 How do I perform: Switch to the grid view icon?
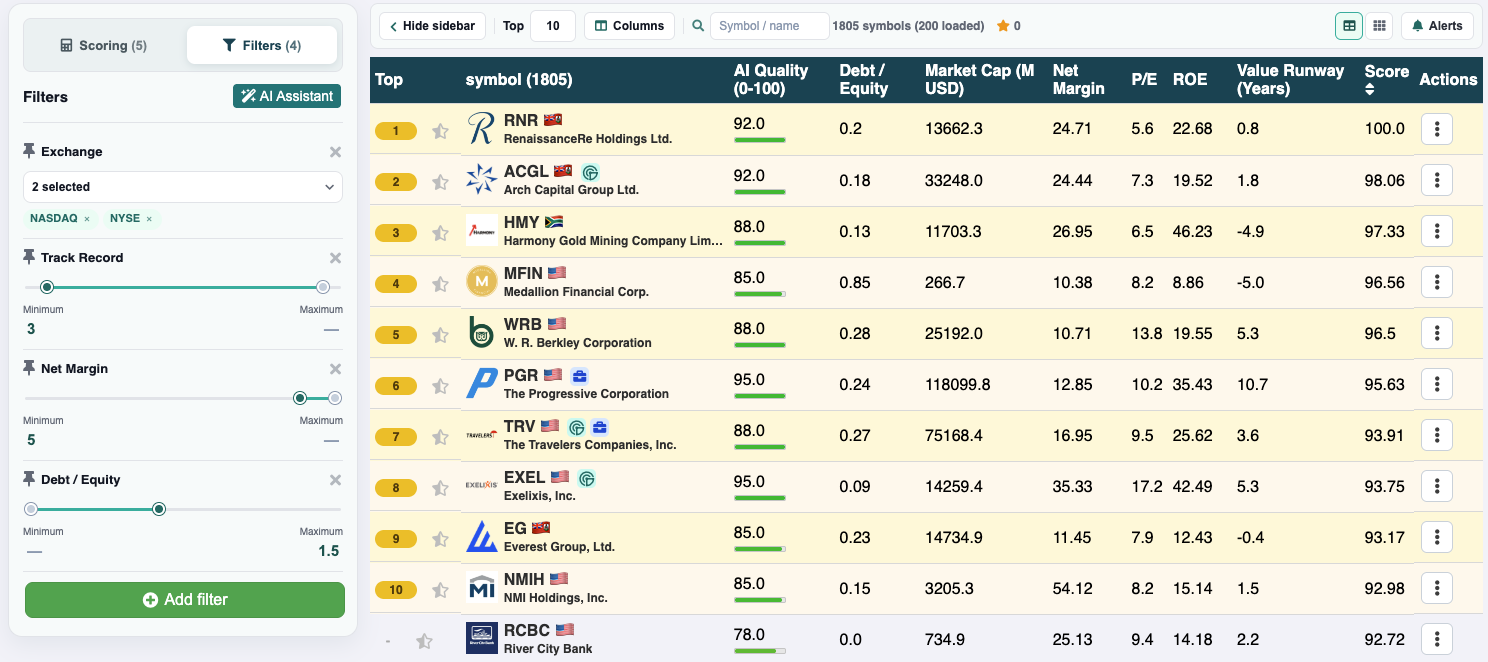tap(1379, 26)
